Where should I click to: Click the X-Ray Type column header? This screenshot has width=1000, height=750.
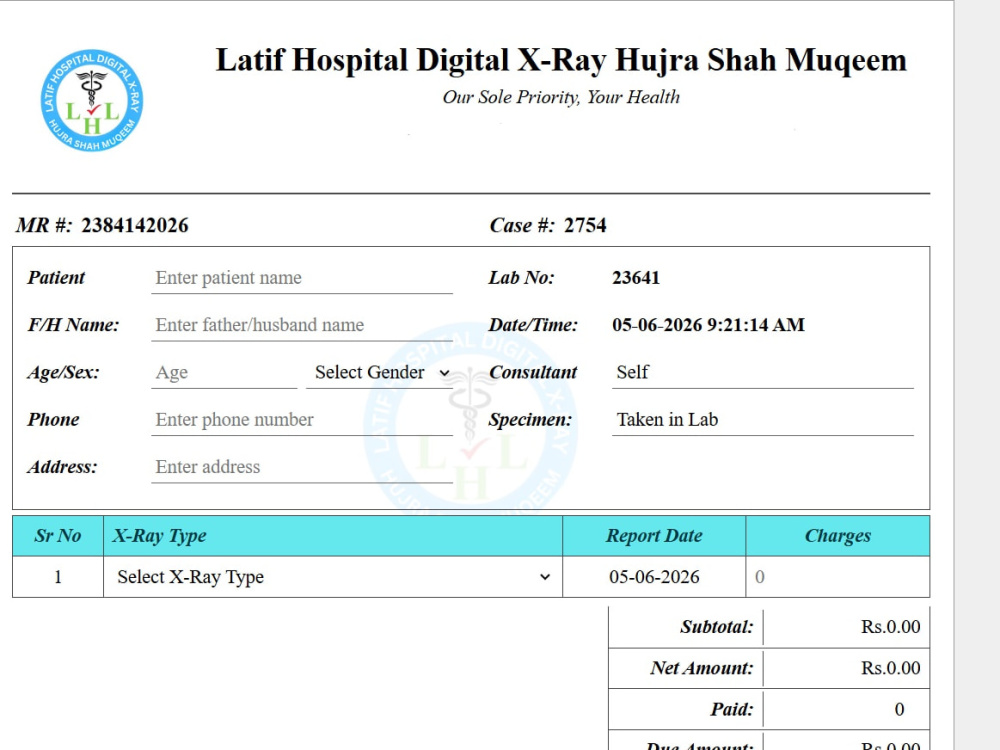pyautogui.click(x=333, y=536)
